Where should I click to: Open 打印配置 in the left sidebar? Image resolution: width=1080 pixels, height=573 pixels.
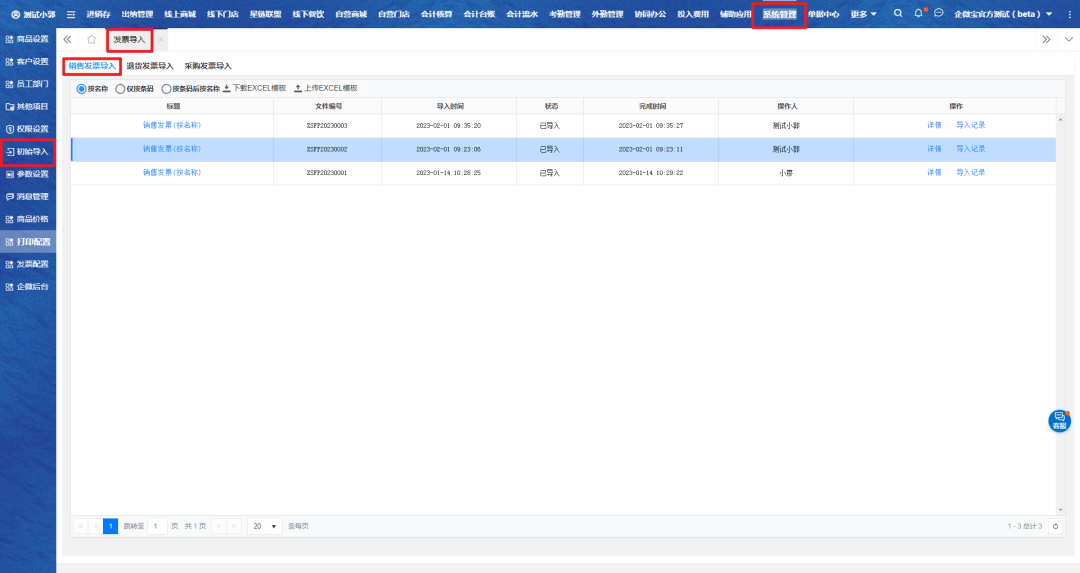tap(33, 242)
